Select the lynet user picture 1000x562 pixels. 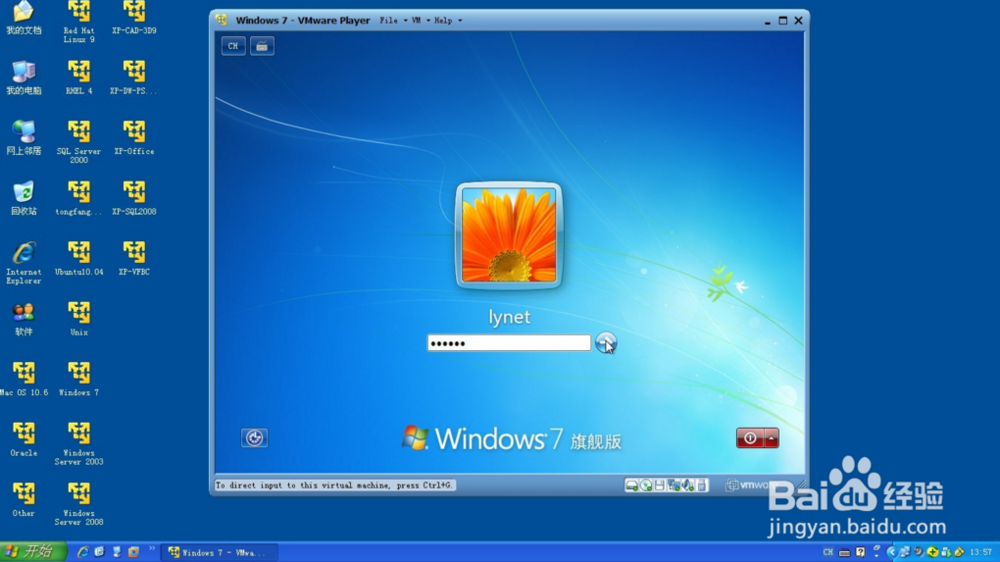[x=509, y=235]
